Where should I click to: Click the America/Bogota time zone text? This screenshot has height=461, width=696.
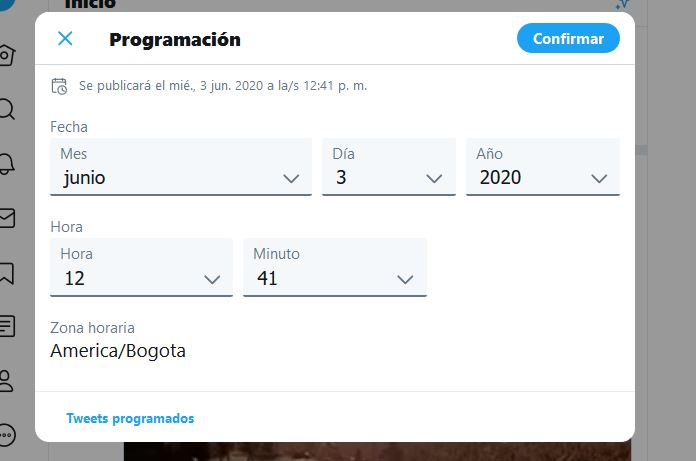(x=118, y=351)
